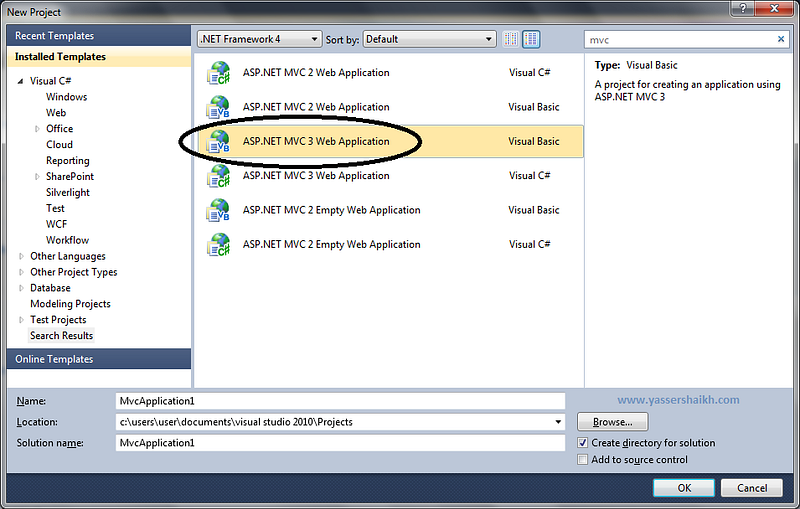Open the Recent Templates section
This screenshot has height=509, width=800.
click(x=99, y=36)
